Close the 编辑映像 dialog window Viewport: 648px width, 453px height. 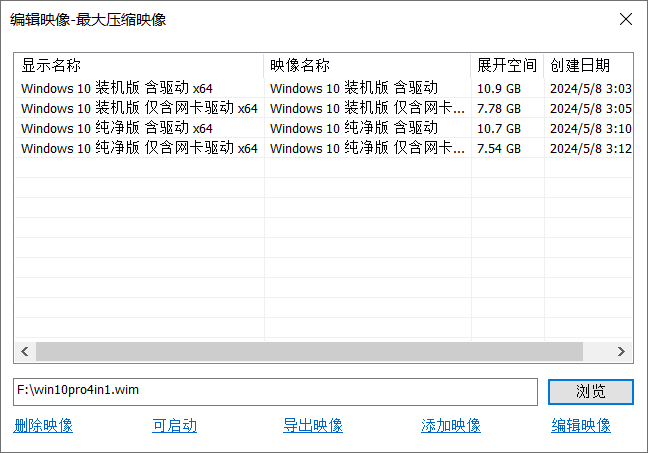(625, 19)
